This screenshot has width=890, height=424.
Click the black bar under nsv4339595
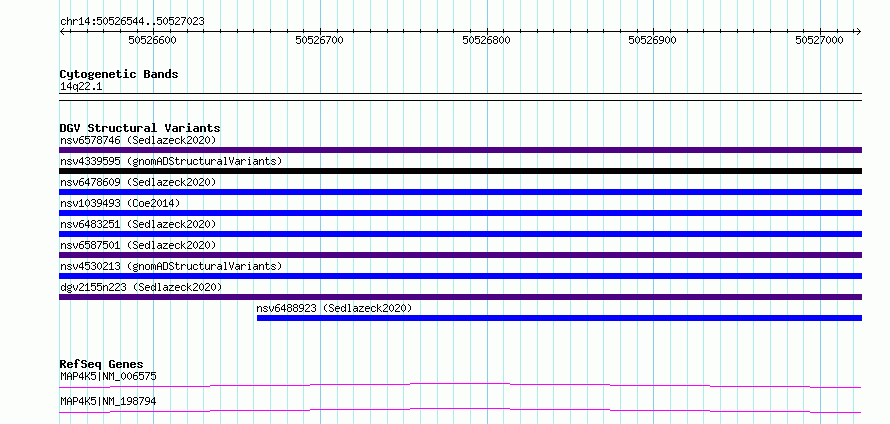(460, 171)
